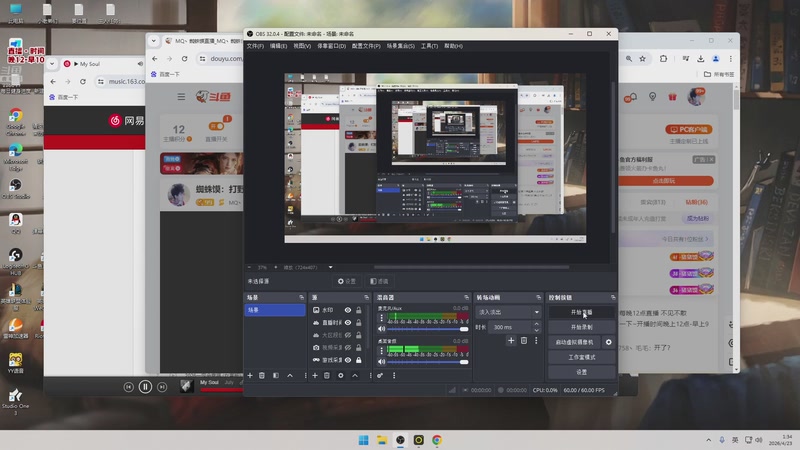Open transition properties three-dot menu
This screenshot has height=450, width=800.
click(536, 340)
